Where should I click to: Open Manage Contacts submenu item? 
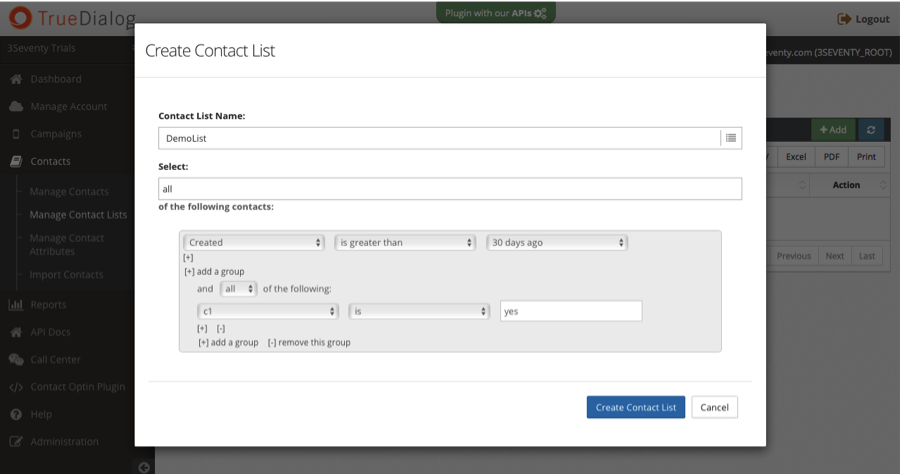(x=69, y=192)
